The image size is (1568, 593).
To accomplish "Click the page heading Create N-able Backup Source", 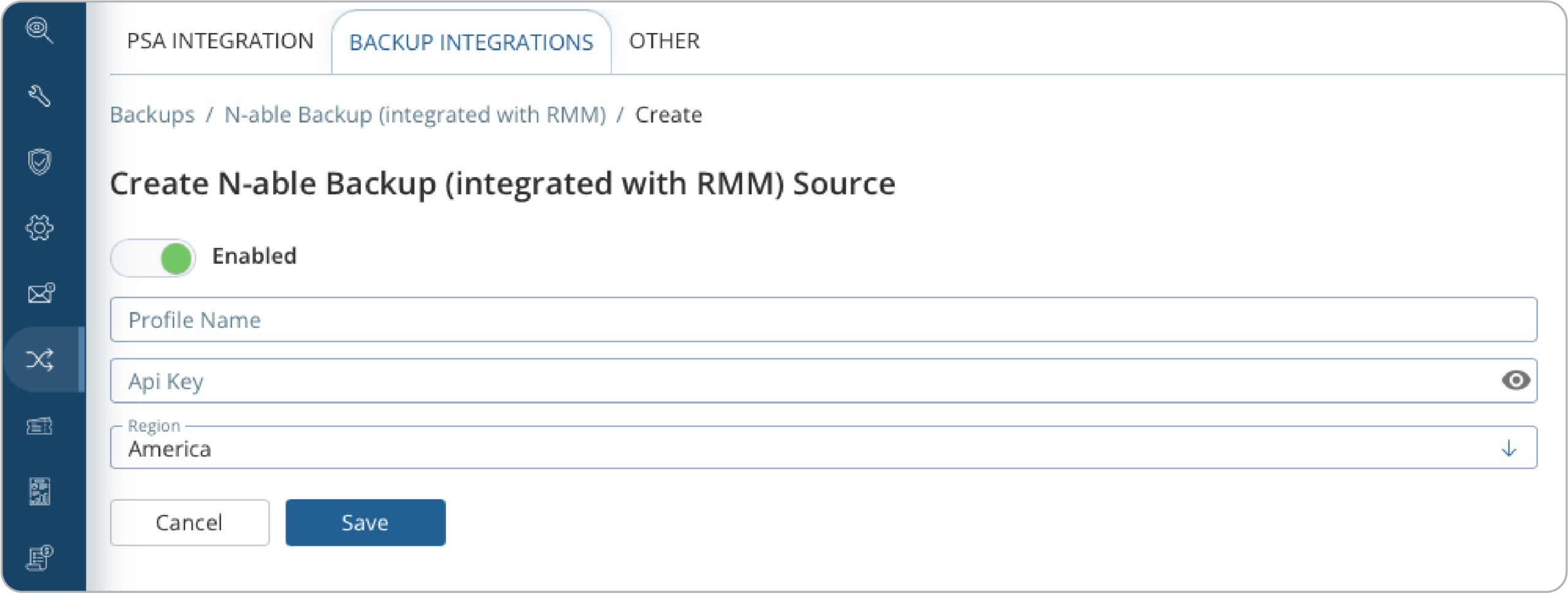I will click(502, 184).
